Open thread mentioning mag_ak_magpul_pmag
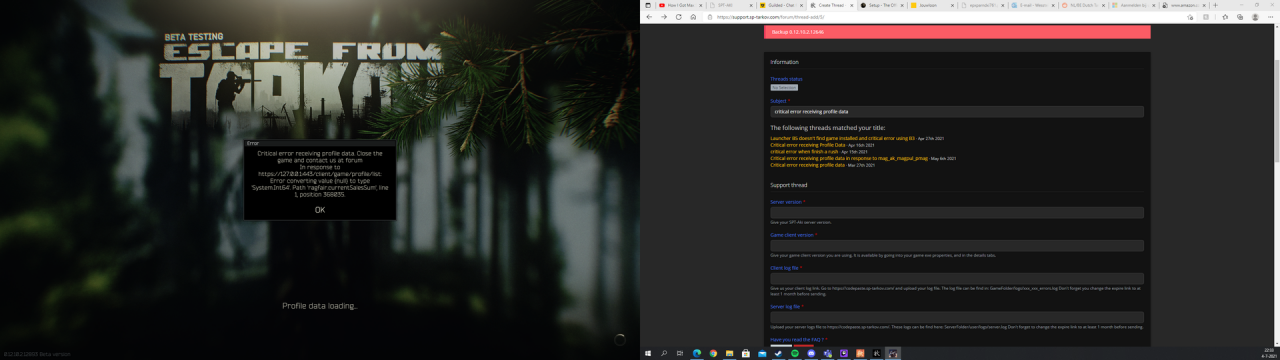The image size is (1280, 360). coord(849,158)
